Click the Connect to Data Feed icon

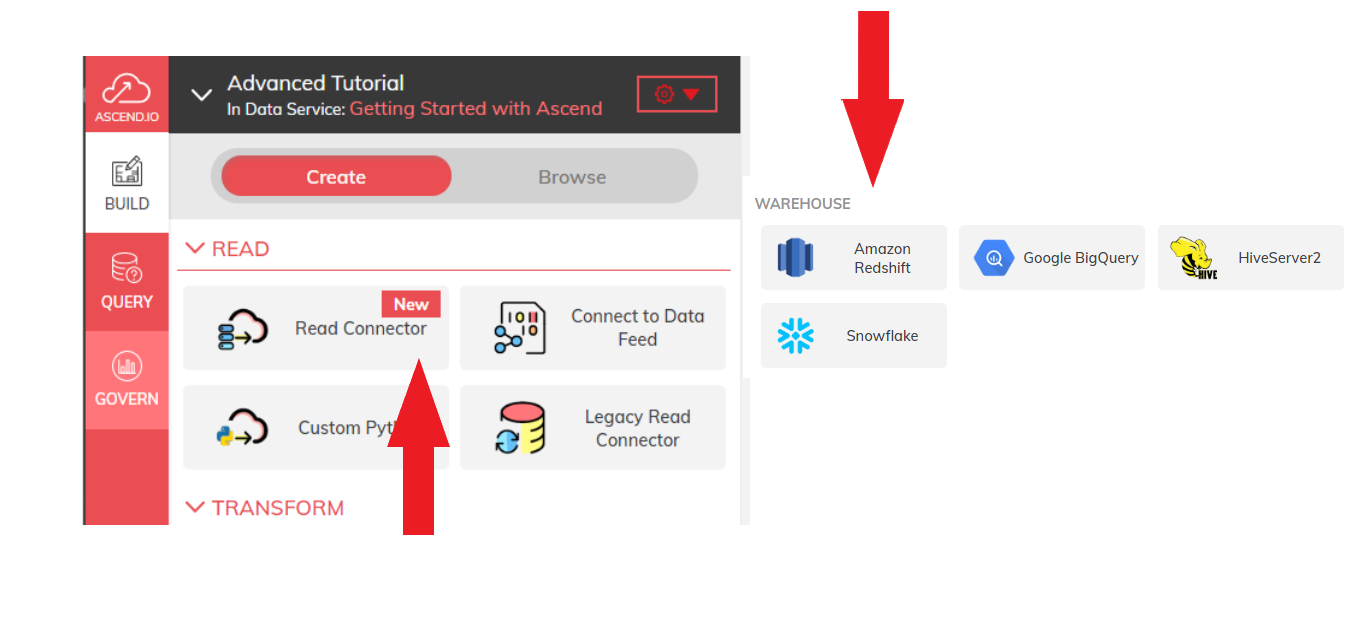[519, 328]
